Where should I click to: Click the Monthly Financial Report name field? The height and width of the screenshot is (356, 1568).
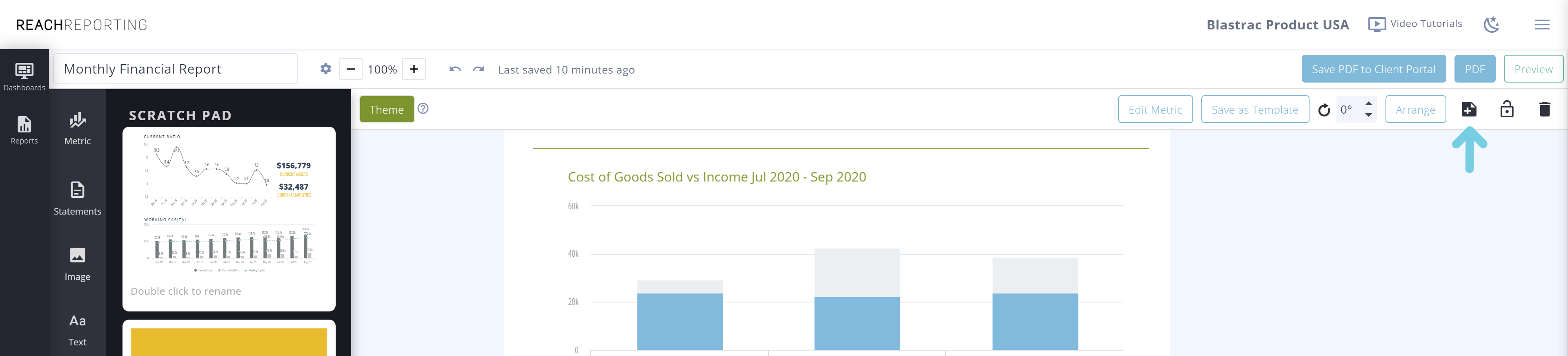point(175,69)
